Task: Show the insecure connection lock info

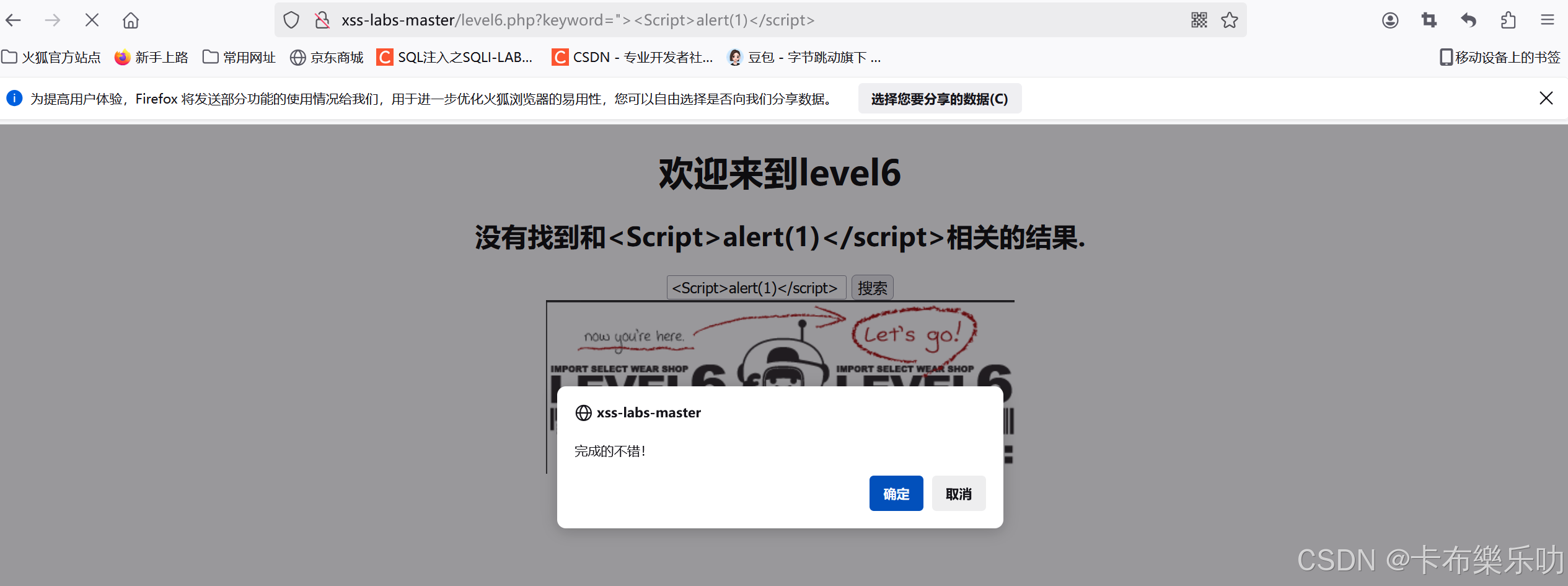Action: (x=322, y=20)
